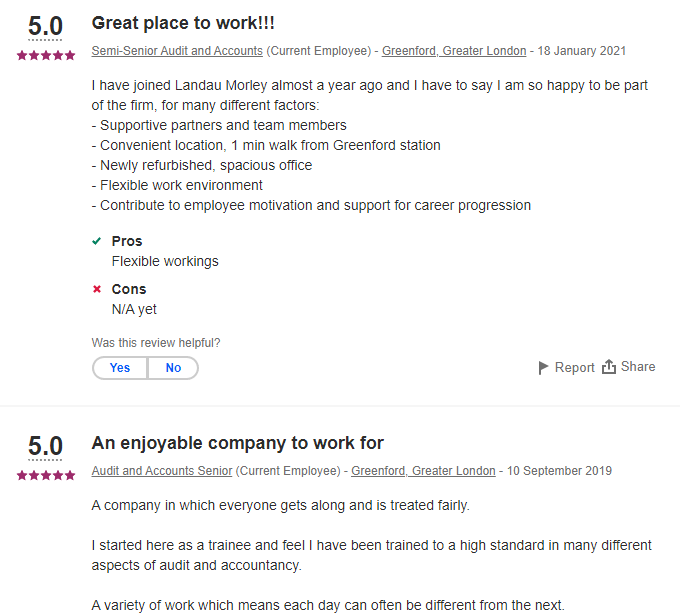Click the Report flag icon
687x616 pixels.
544,368
